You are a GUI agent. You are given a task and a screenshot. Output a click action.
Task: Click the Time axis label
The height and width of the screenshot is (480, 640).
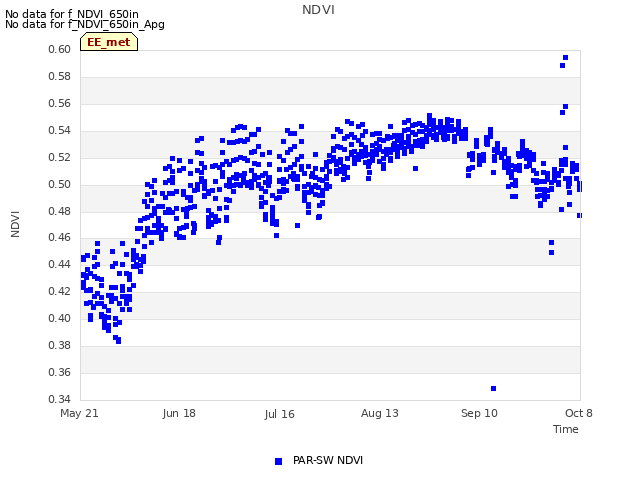tap(566, 429)
